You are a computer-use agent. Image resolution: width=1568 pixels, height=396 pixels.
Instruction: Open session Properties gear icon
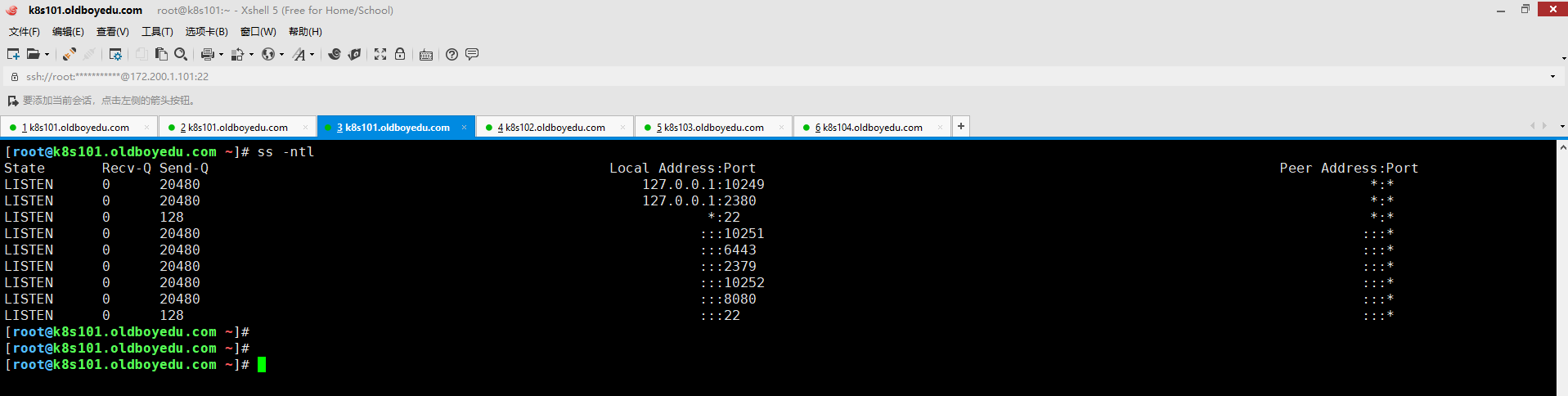(x=115, y=54)
